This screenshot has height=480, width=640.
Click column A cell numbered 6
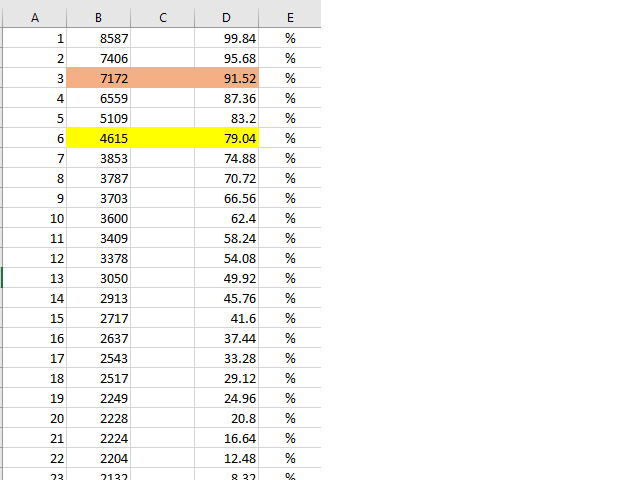click(x=35, y=138)
